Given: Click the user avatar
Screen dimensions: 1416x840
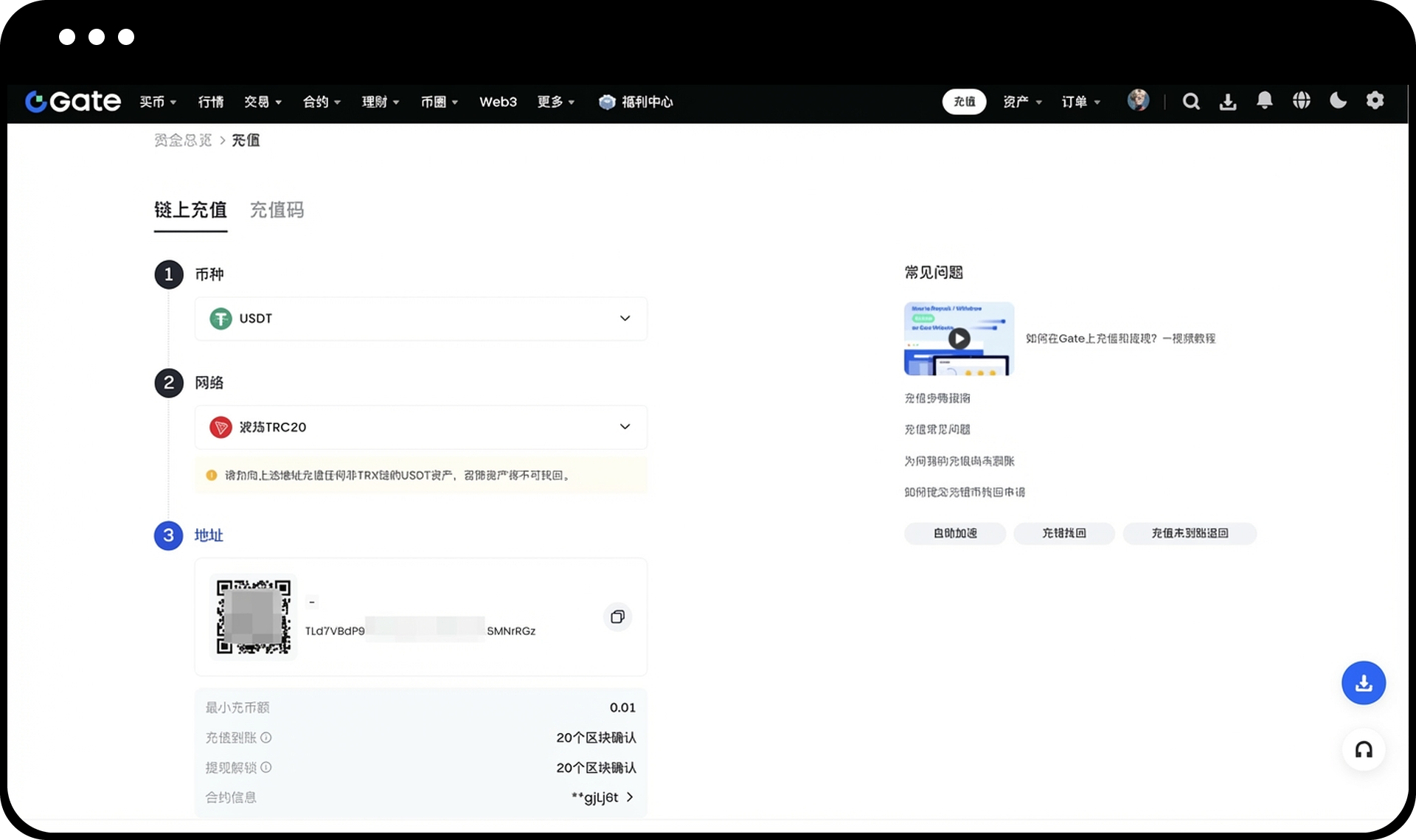Looking at the screenshot, I should [x=1138, y=100].
